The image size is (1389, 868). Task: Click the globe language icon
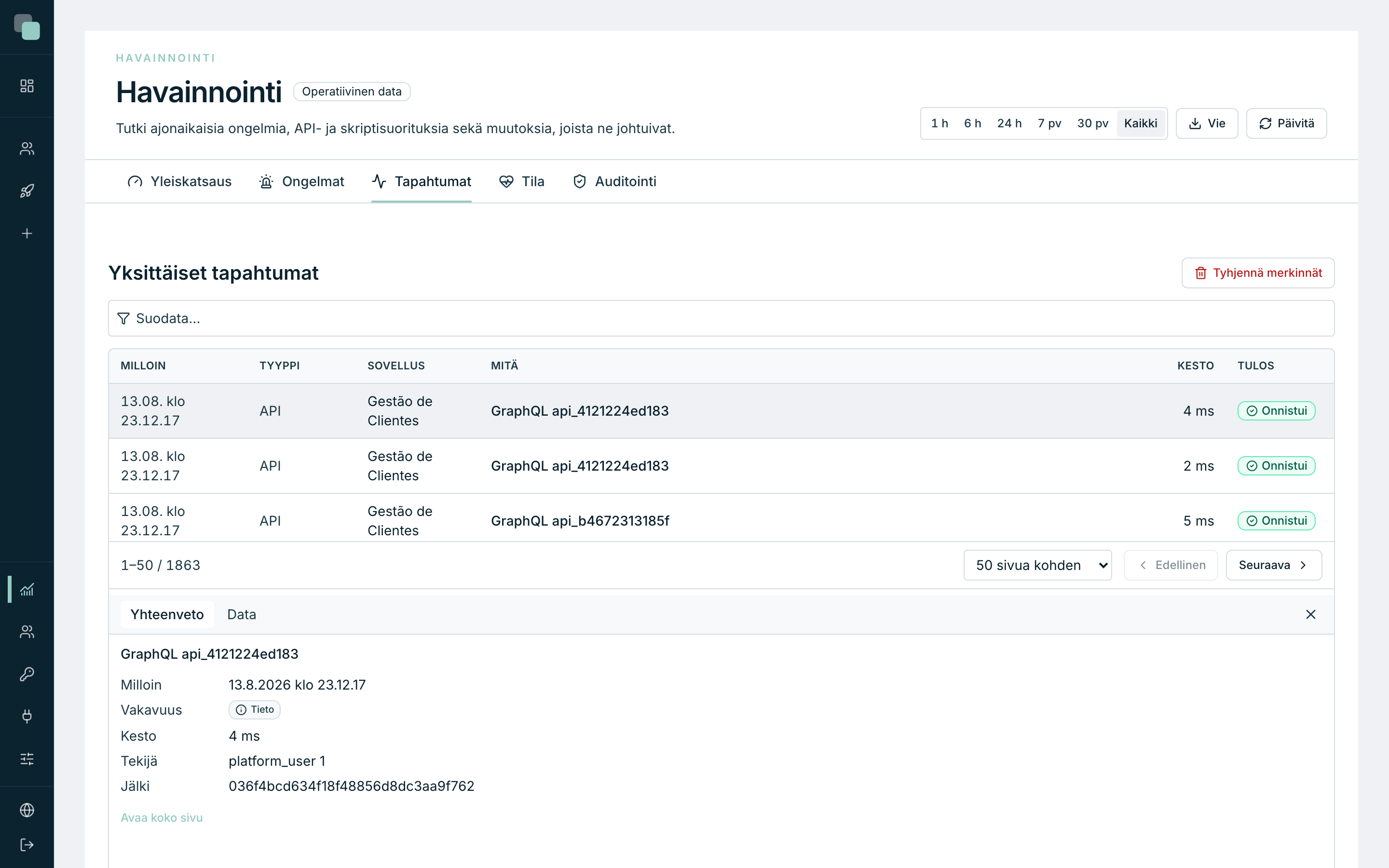coord(27,810)
